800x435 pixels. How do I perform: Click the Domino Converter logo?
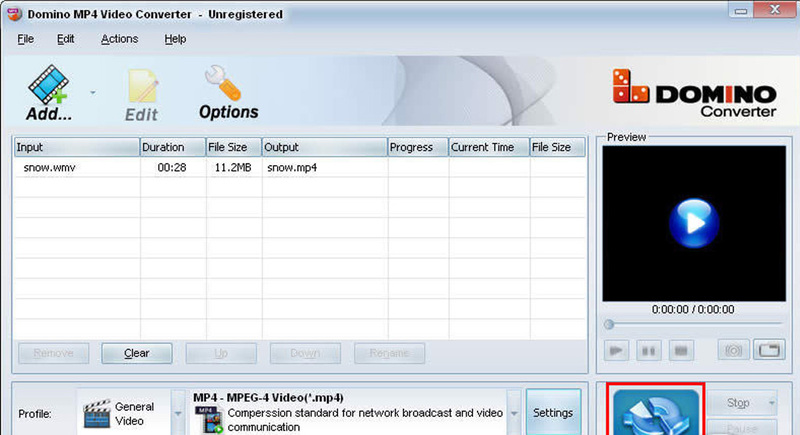click(x=694, y=93)
